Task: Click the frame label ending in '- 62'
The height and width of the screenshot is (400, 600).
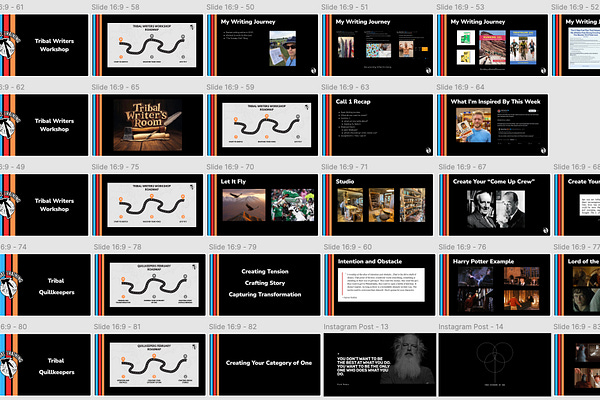Action: pyautogui.click(x=12, y=87)
